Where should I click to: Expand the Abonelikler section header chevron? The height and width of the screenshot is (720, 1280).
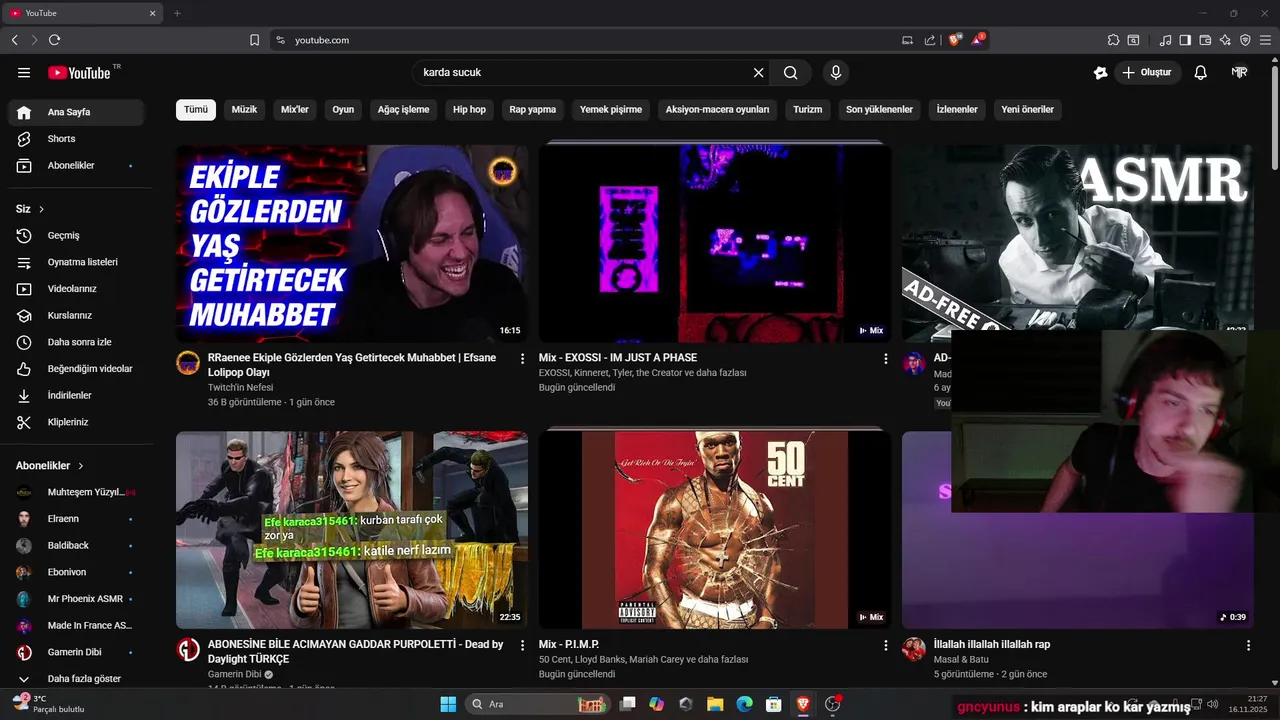(81, 466)
